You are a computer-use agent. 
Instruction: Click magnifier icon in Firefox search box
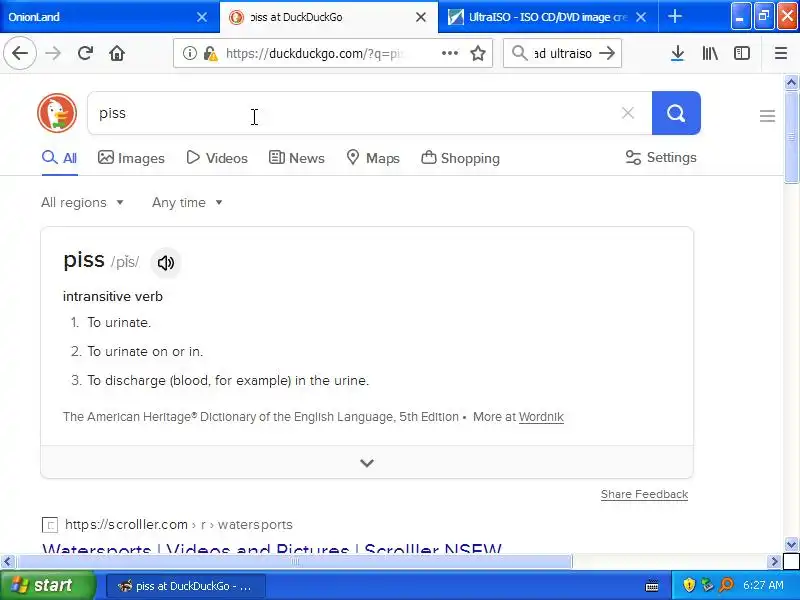point(519,53)
